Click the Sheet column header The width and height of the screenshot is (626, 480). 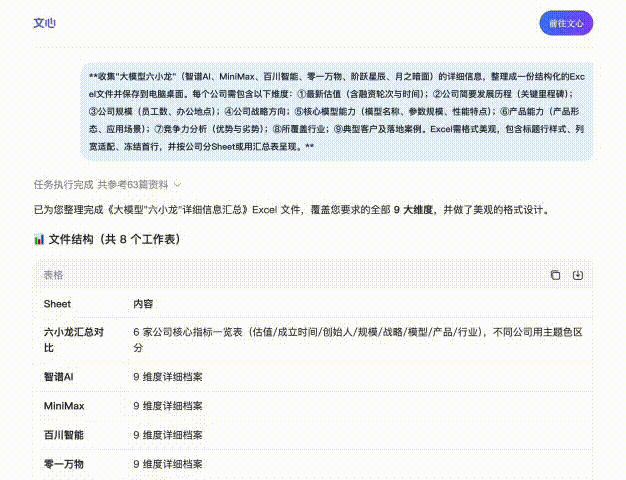point(57,304)
